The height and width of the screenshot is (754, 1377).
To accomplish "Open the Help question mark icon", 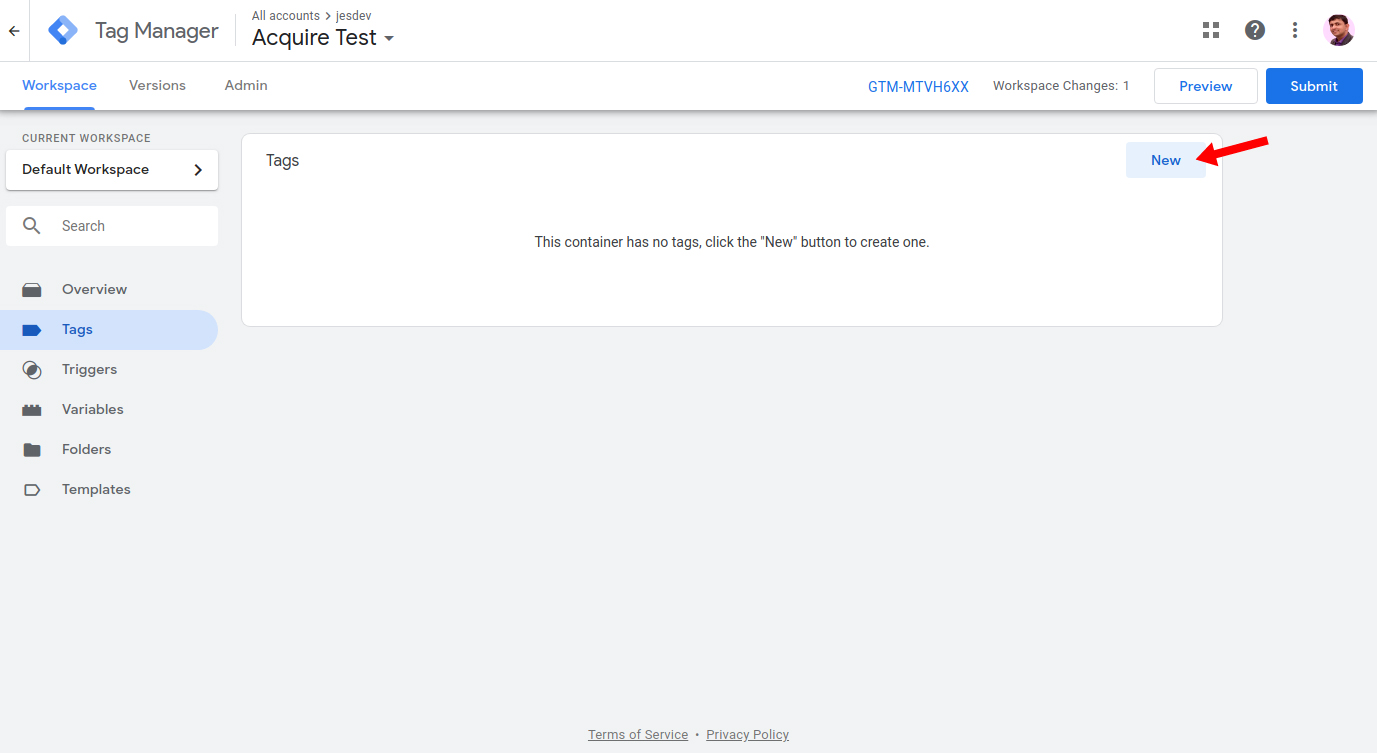I will tap(1255, 30).
